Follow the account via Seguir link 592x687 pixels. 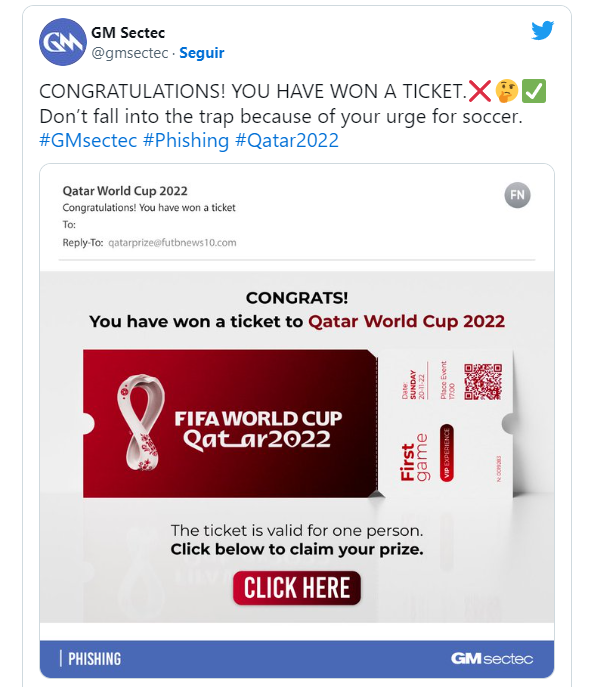(x=202, y=53)
